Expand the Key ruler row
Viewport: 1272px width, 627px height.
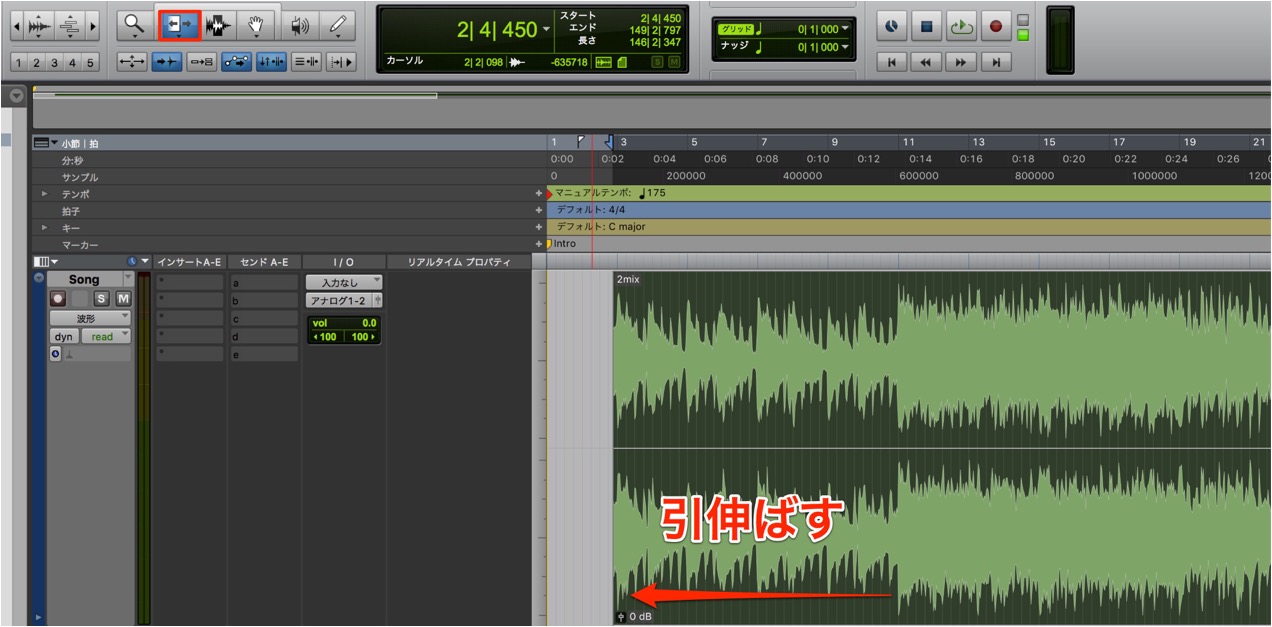[44, 227]
